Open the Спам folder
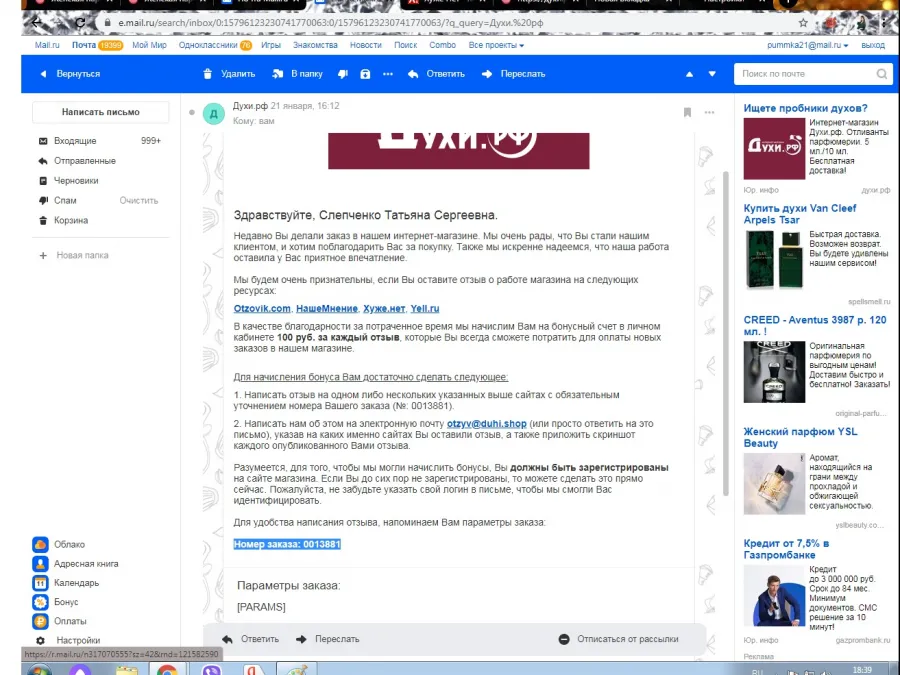 65,200
